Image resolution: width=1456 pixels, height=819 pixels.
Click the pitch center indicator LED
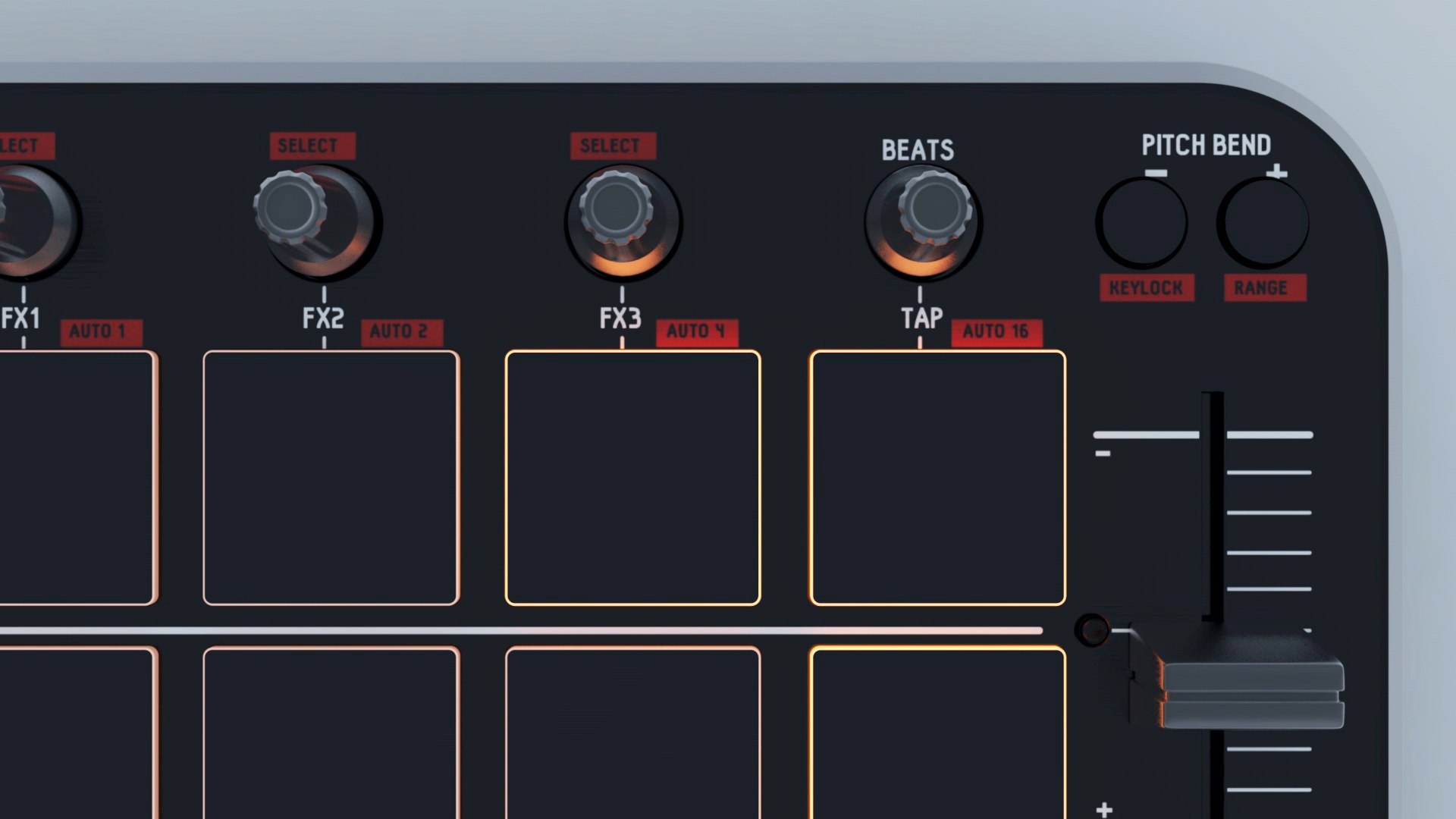[1093, 630]
